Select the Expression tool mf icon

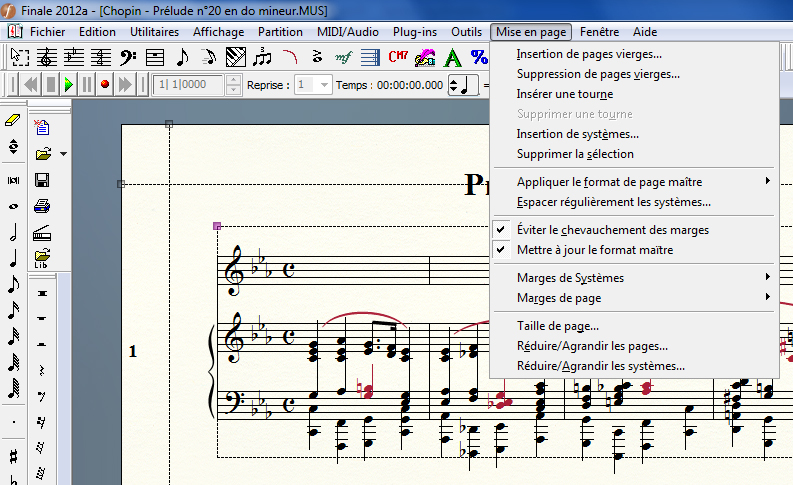(344, 57)
